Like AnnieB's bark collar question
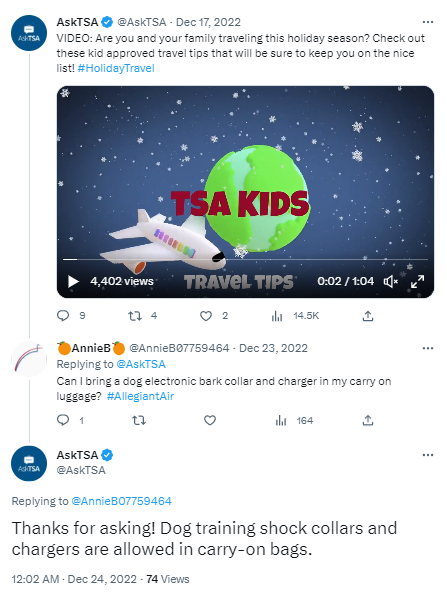Image resolution: width=447 pixels, height=594 pixels. (210, 420)
